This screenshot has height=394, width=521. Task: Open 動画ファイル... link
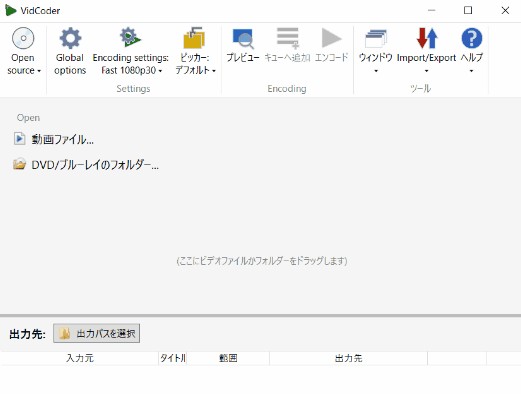click(x=62, y=139)
